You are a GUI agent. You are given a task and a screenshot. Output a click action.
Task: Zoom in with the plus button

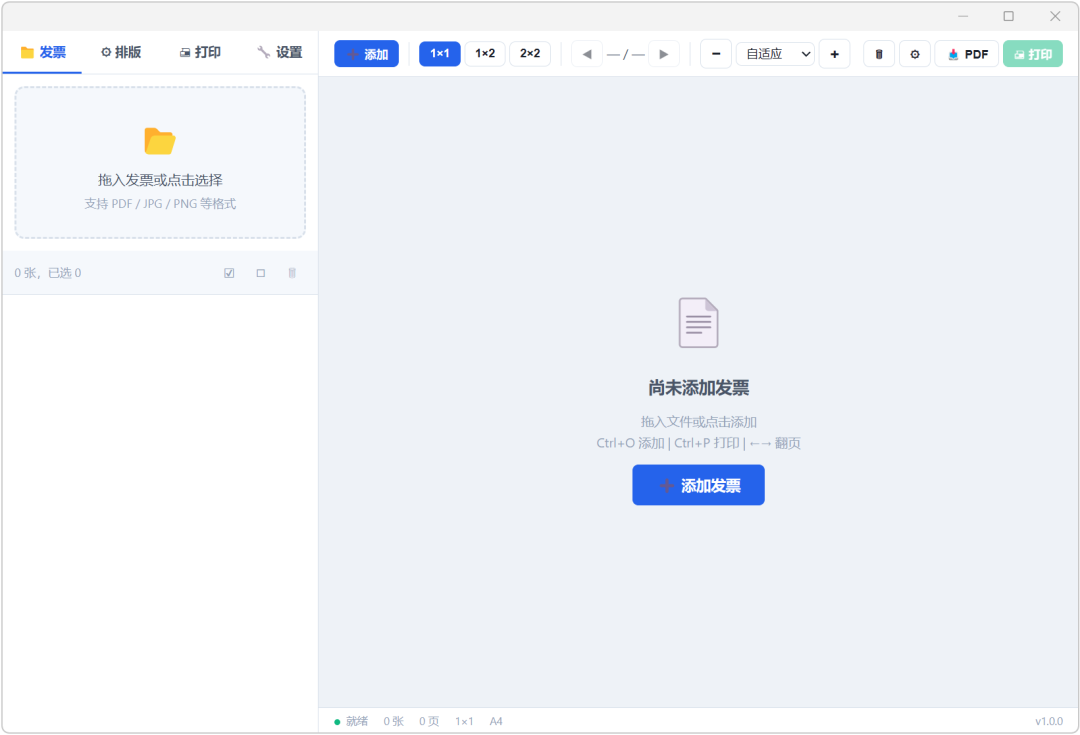pyautogui.click(x=834, y=54)
